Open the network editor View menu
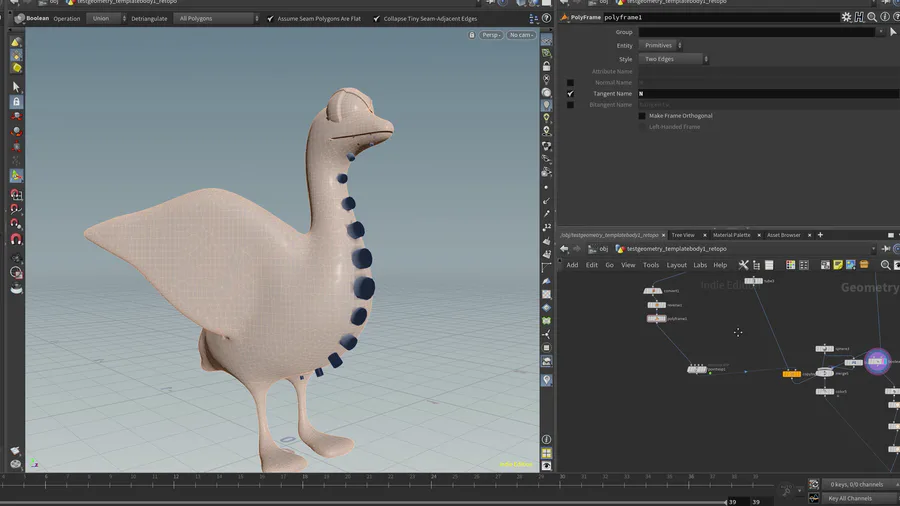Screen dimensions: 900x506 (x=629, y=265)
